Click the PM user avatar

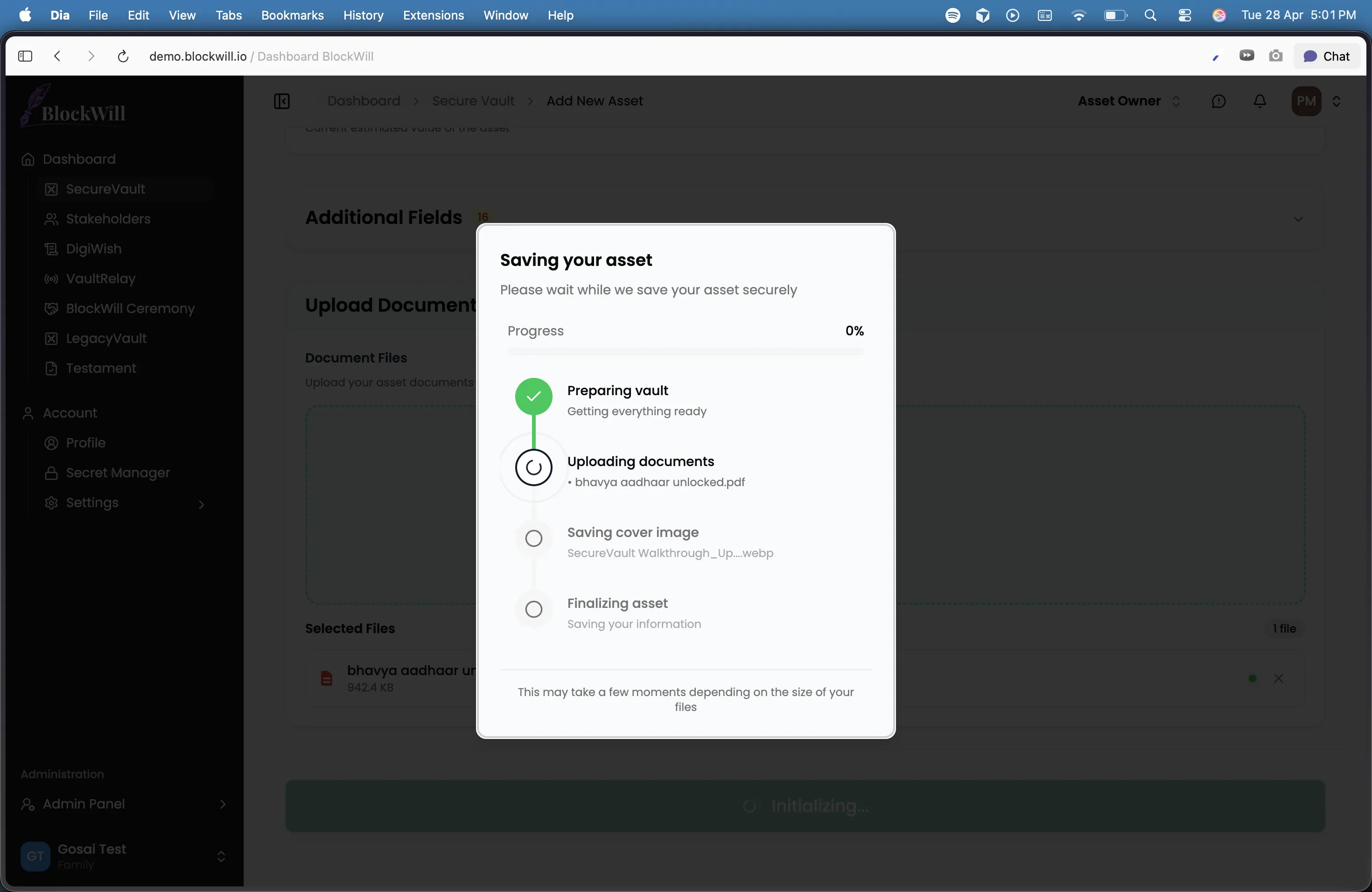tap(1306, 101)
